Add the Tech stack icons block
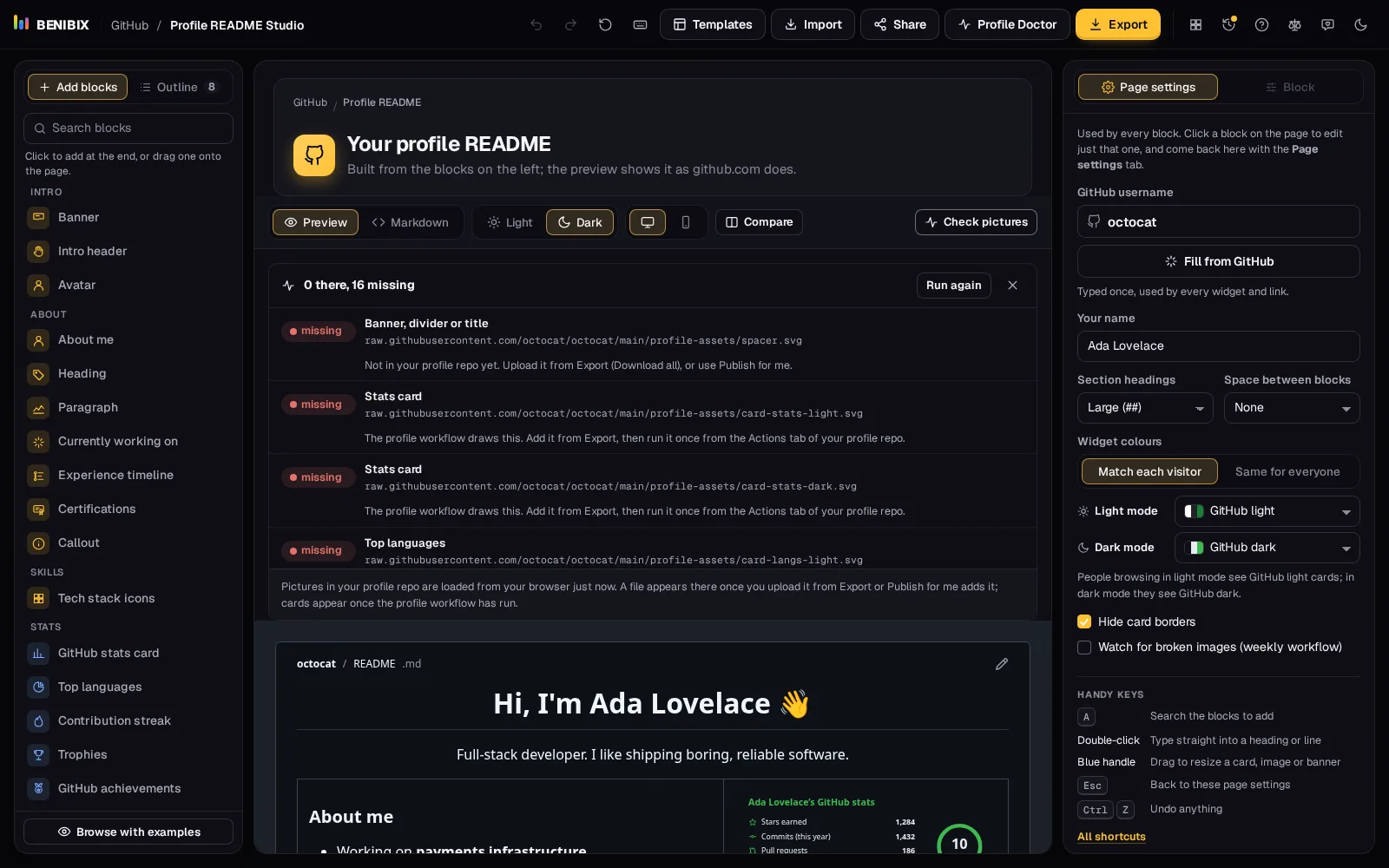1389x868 pixels. [x=128, y=599]
